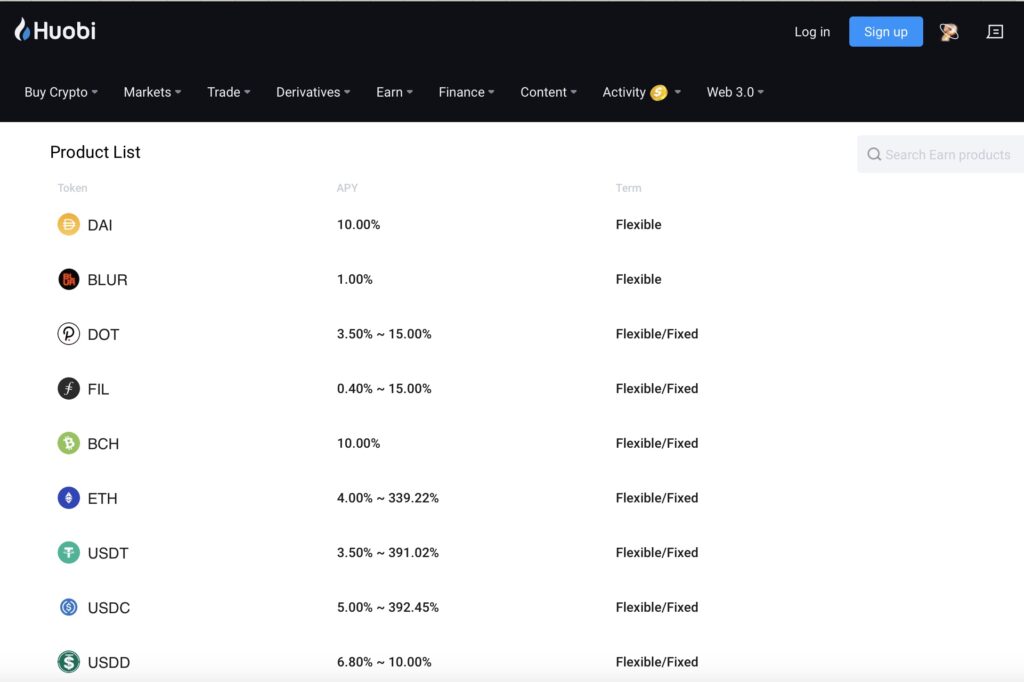Click the 10.00% APY in DAI row

pos(359,224)
